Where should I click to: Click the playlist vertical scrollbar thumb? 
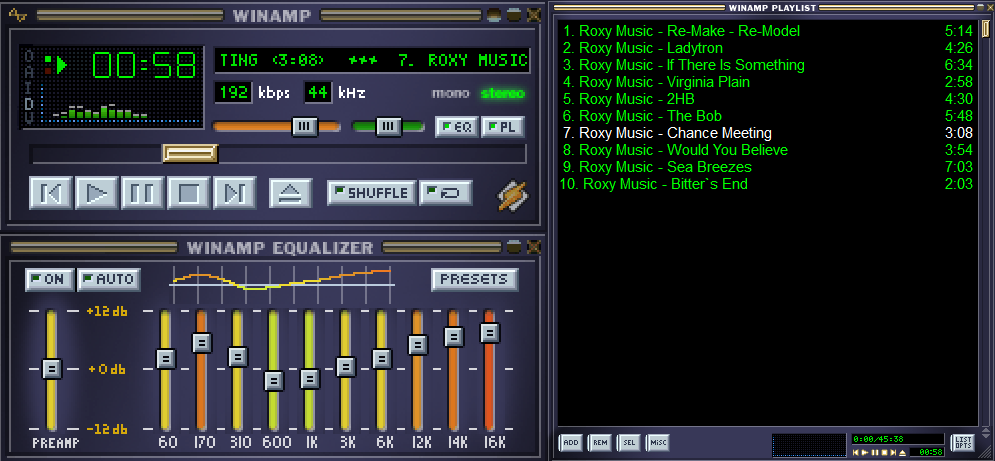point(985,30)
